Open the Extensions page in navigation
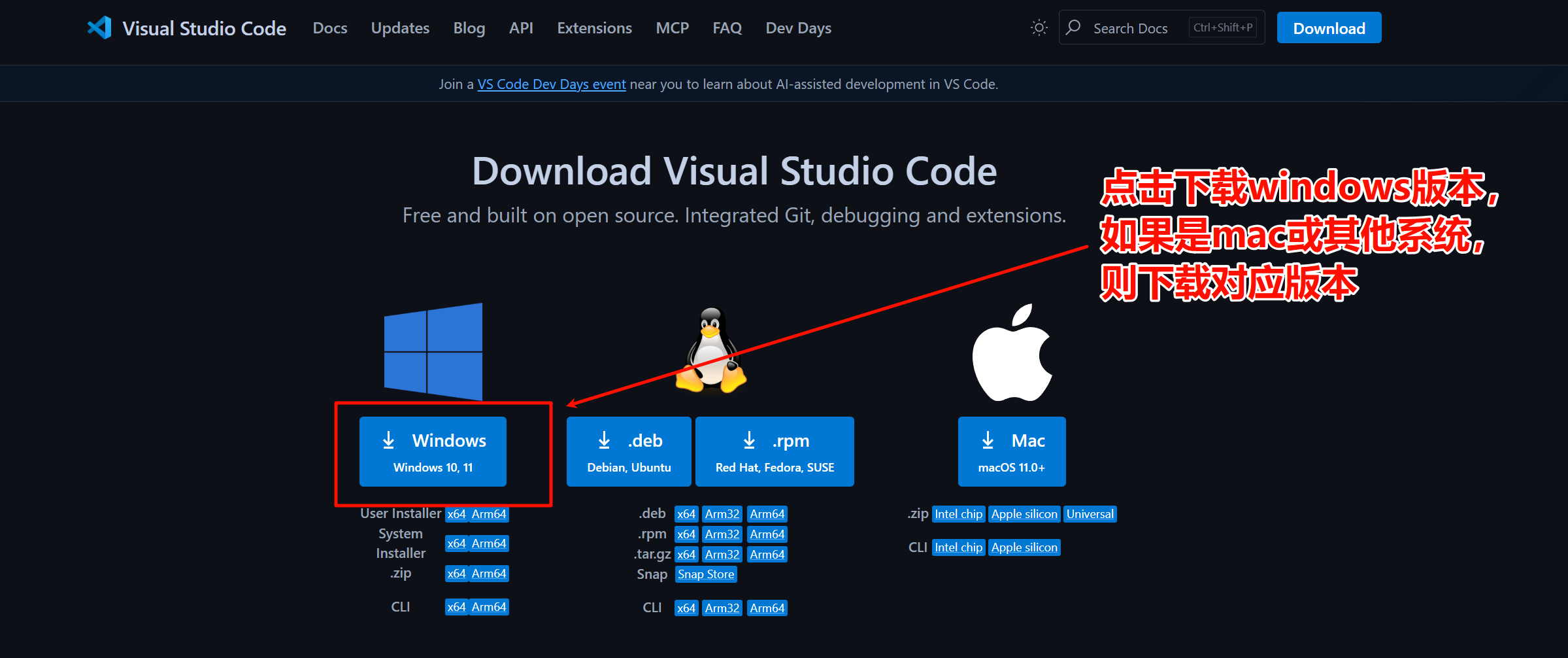This screenshot has width=1568, height=658. pos(594,28)
